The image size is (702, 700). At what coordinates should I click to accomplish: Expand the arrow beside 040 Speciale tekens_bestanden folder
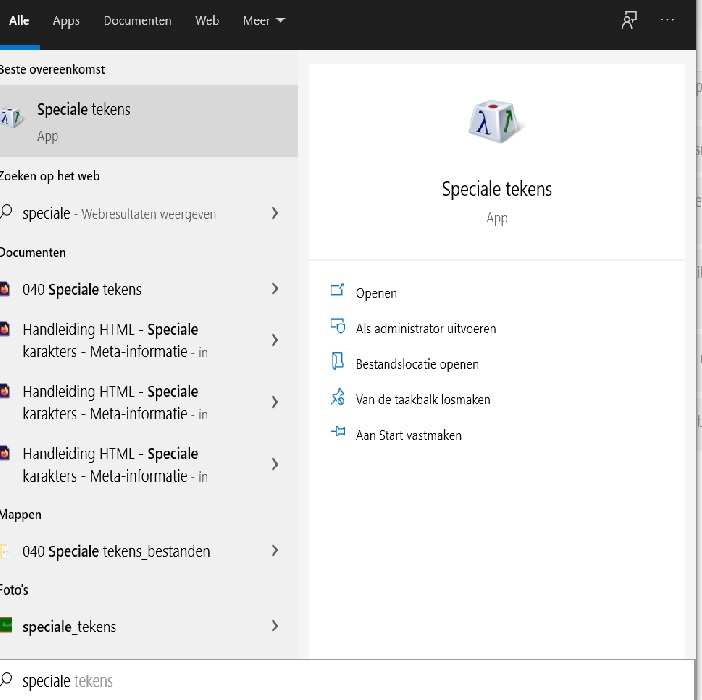[x=275, y=551]
